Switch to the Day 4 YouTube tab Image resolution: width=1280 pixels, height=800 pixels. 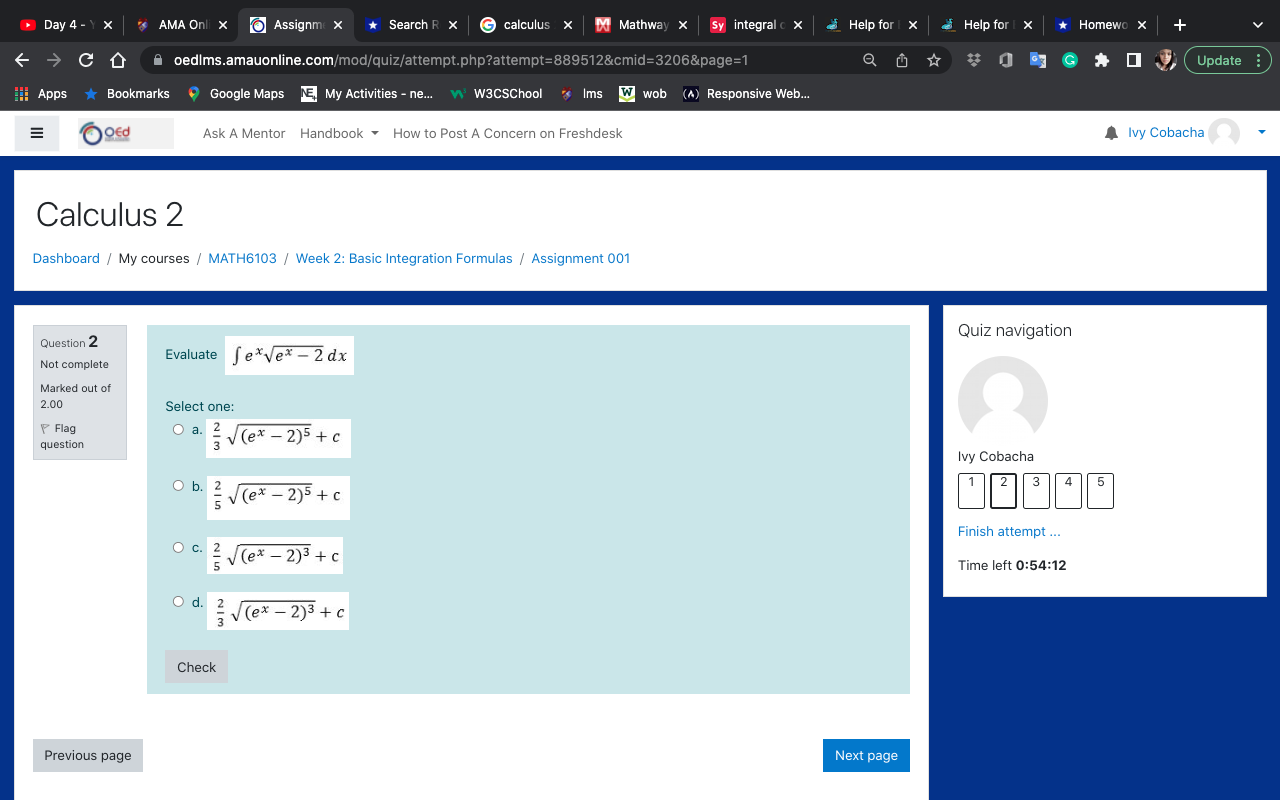pyautogui.click(x=65, y=25)
